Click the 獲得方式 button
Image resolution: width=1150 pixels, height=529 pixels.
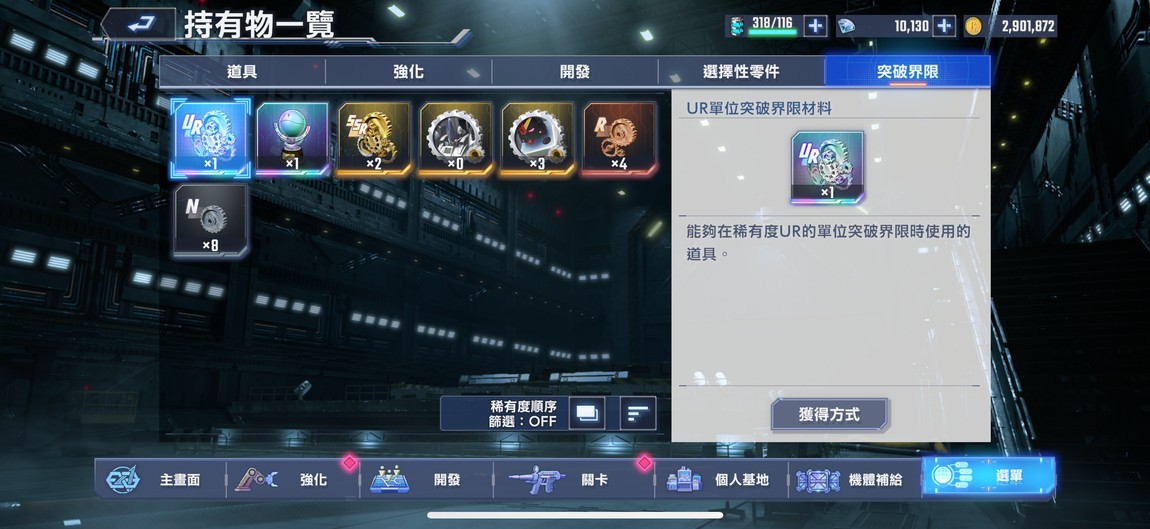[x=829, y=415]
